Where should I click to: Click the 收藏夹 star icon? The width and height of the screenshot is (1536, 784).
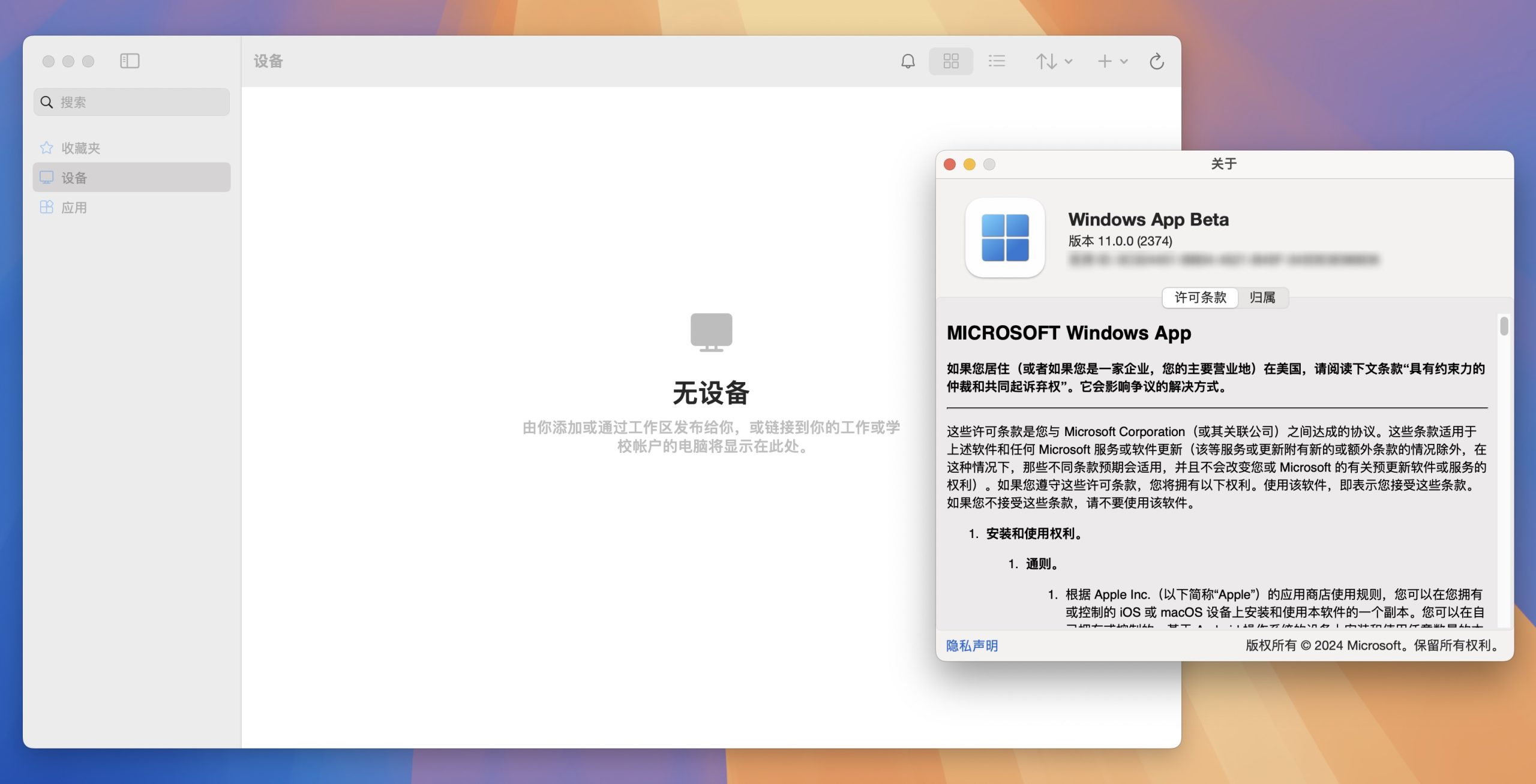tap(46, 148)
